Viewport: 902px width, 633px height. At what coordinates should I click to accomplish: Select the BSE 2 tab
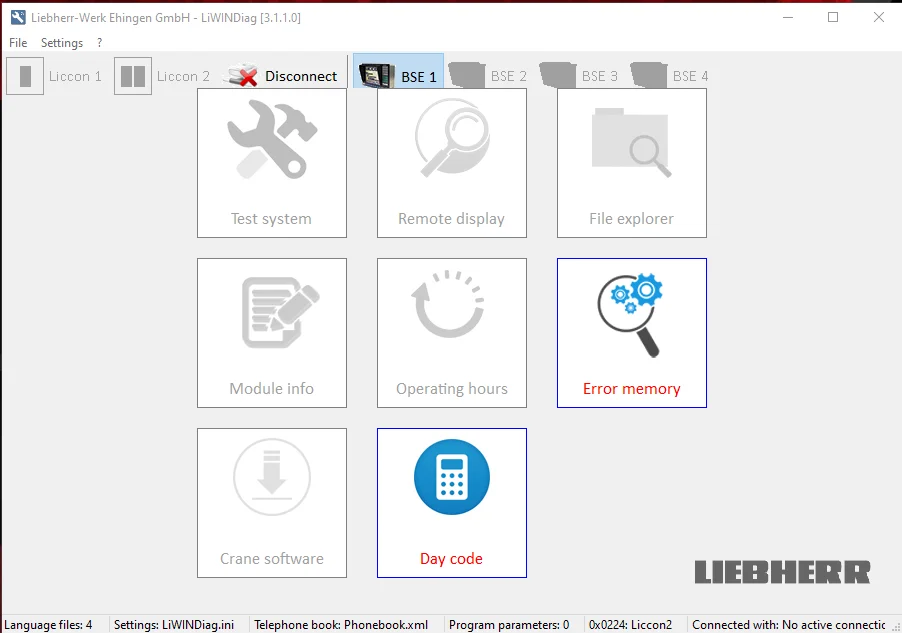point(488,75)
